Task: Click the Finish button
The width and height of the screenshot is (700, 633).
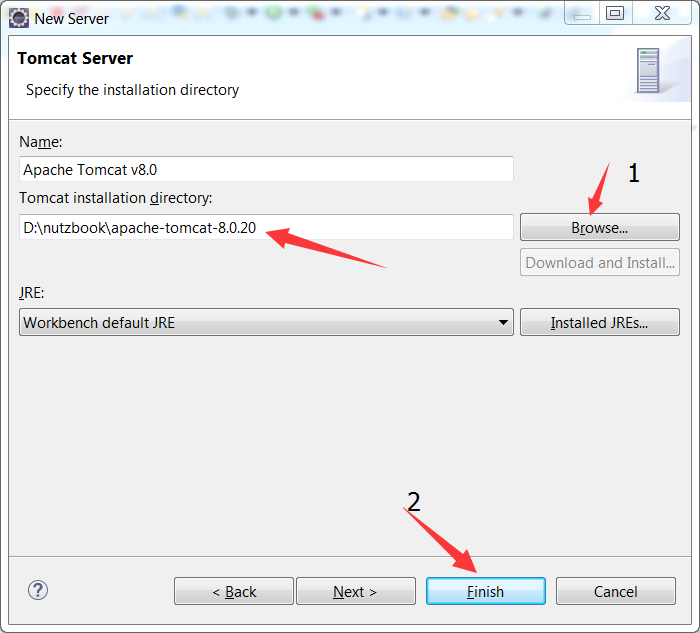Action: pyautogui.click(x=486, y=591)
